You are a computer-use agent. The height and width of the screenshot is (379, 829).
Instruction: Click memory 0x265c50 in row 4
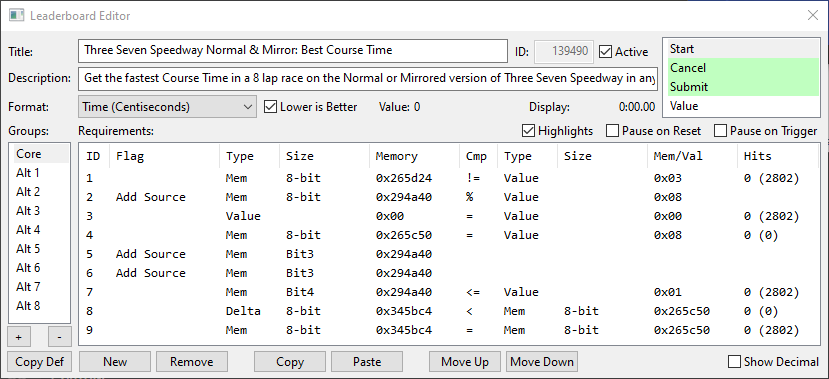pyautogui.click(x=403, y=235)
